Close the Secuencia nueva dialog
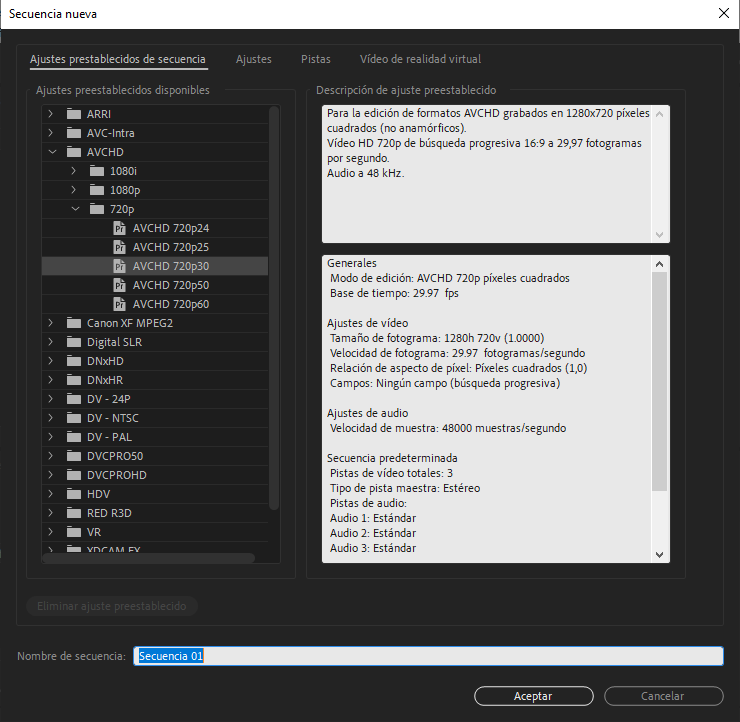740x722 pixels. coord(724,13)
